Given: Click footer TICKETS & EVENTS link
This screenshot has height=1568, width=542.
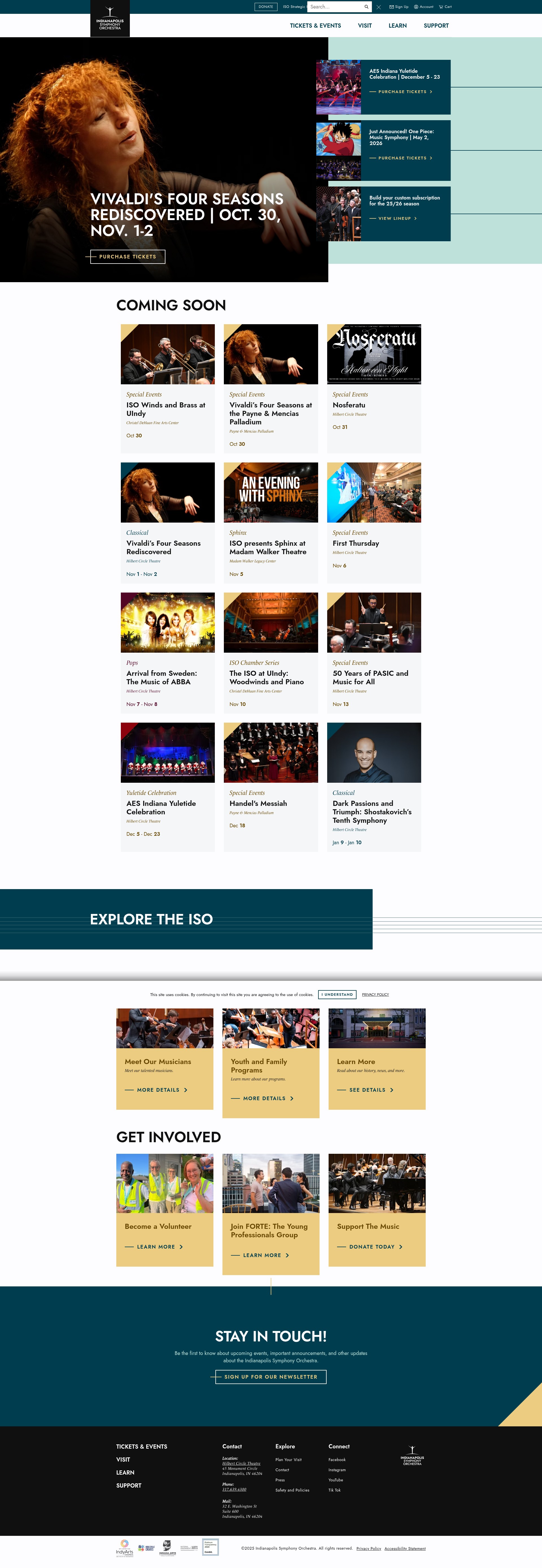Looking at the screenshot, I should coord(142,1447).
